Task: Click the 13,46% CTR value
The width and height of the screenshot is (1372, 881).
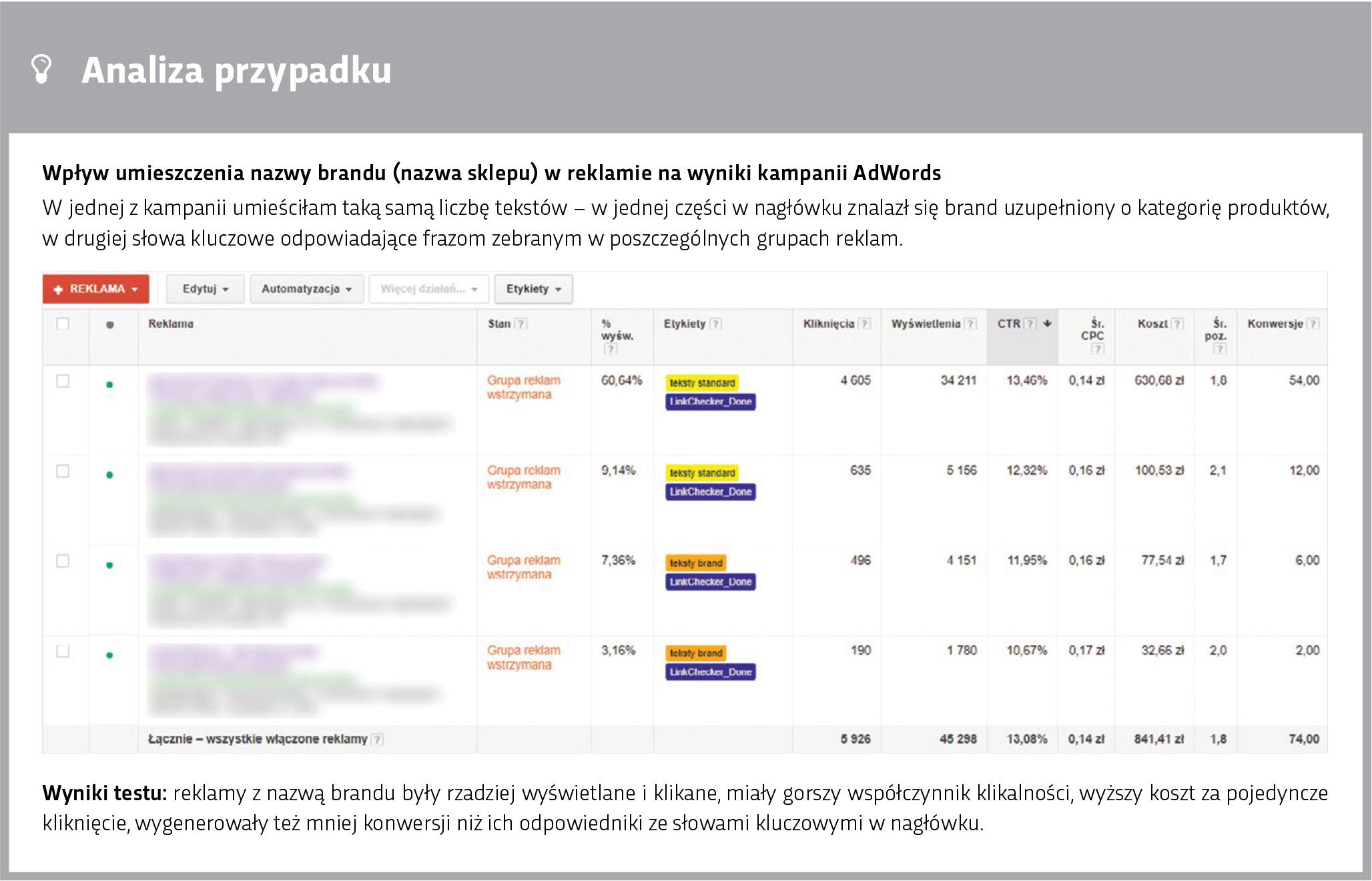Action: [x=1027, y=380]
